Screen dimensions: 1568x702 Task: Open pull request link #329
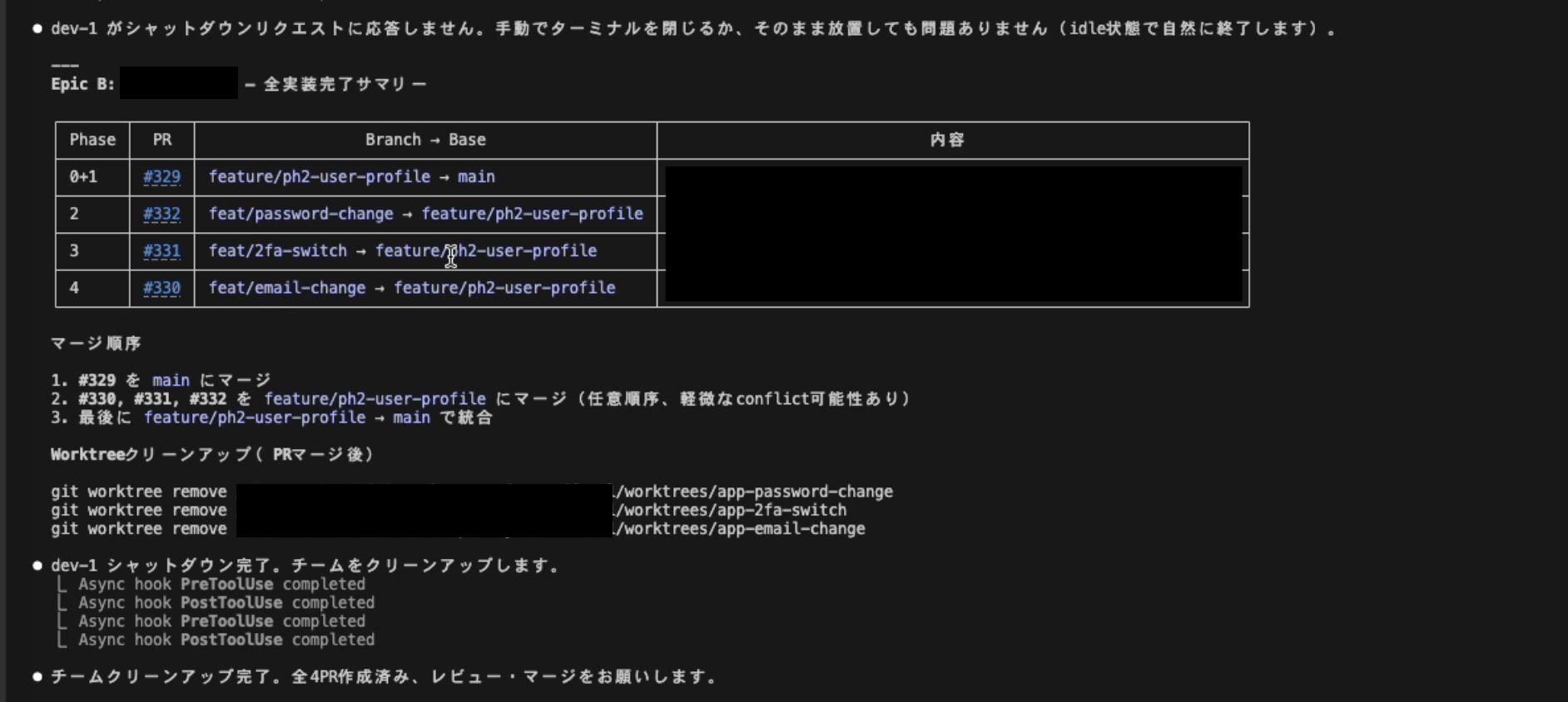click(x=161, y=177)
